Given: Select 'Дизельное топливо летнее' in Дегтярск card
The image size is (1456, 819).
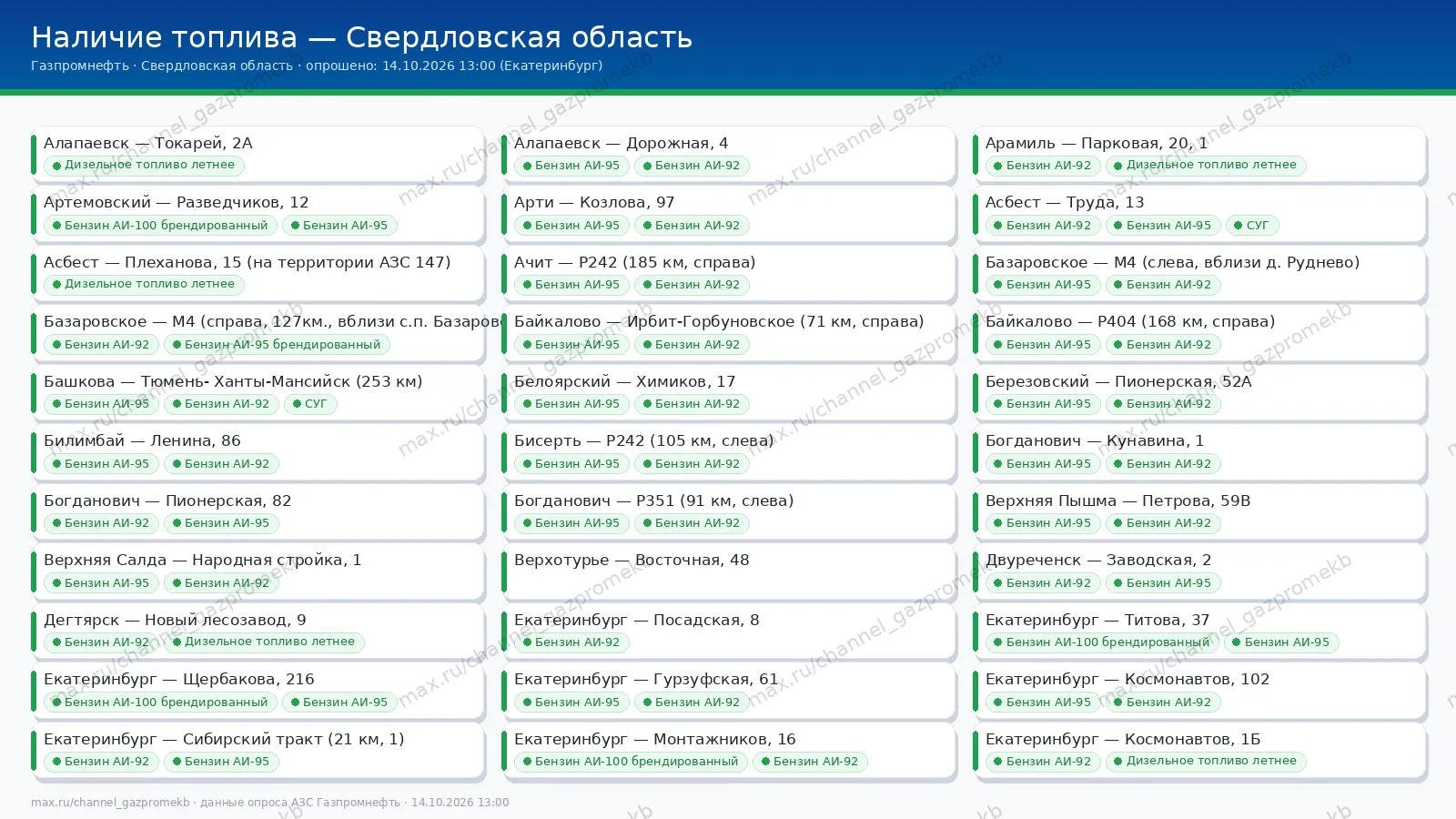Looking at the screenshot, I should [x=264, y=642].
